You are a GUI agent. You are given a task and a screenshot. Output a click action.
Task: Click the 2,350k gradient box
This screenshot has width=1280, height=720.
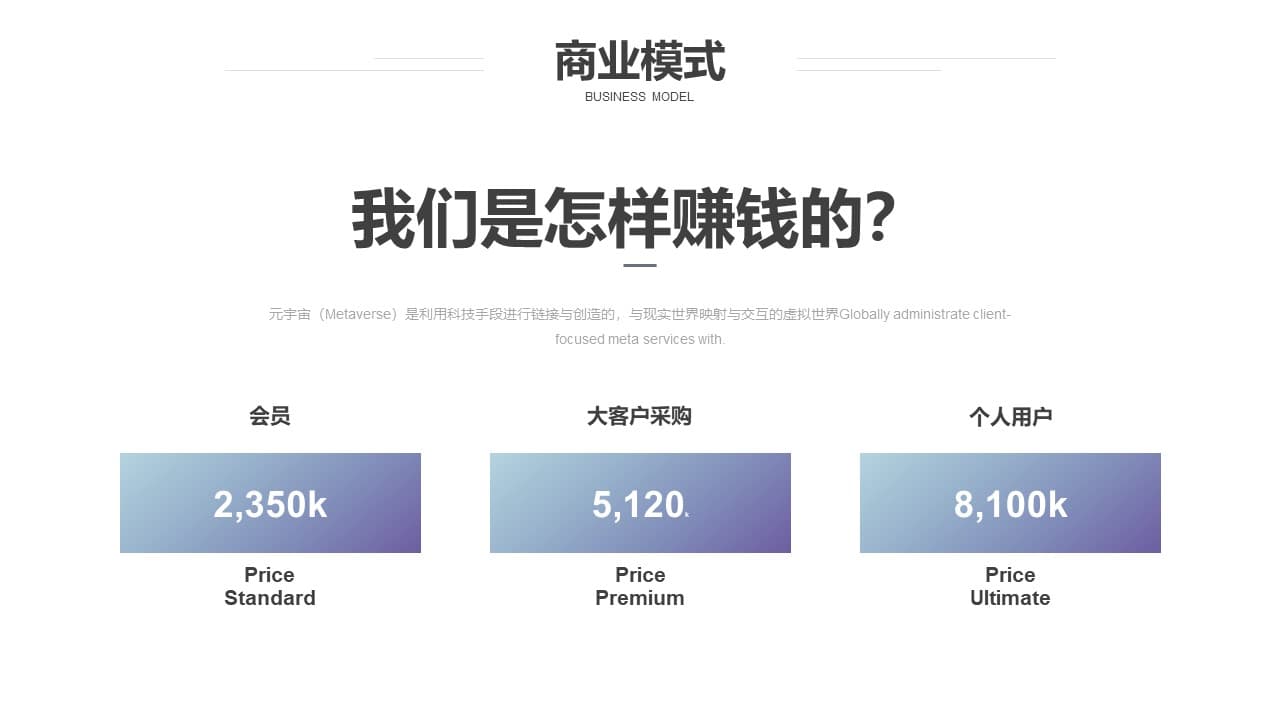pos(270,503)
